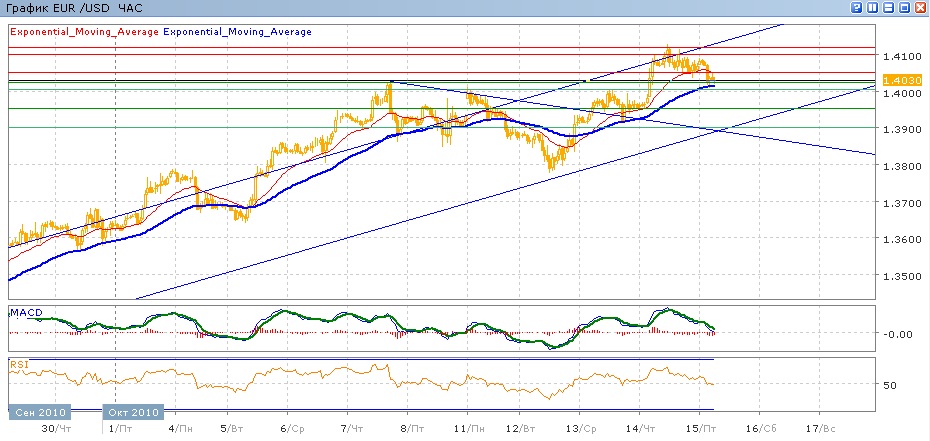
Task: Click the vertical split window icon
Action: point(872,8)
